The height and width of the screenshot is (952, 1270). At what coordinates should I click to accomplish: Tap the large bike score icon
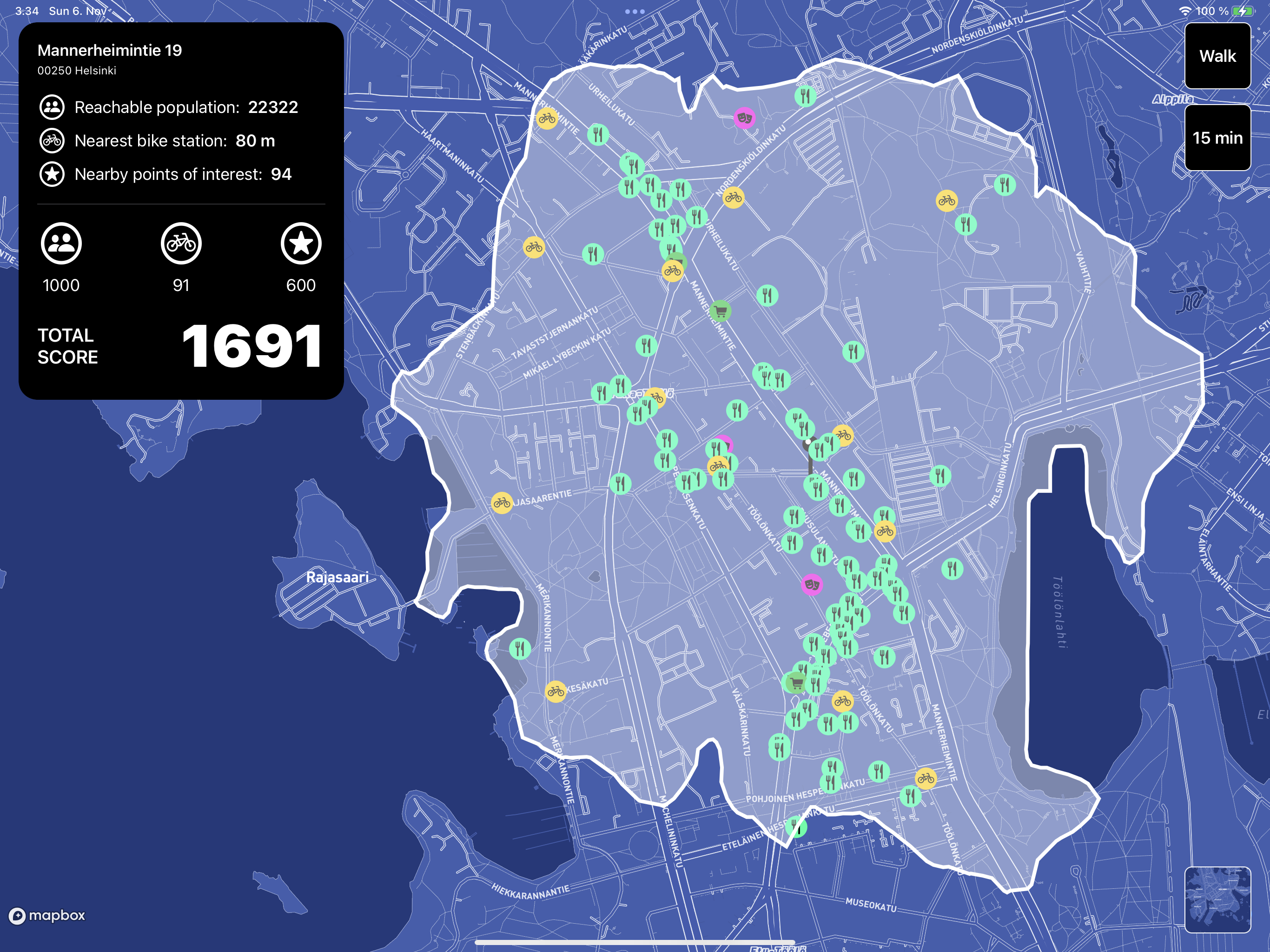[181, 244]
